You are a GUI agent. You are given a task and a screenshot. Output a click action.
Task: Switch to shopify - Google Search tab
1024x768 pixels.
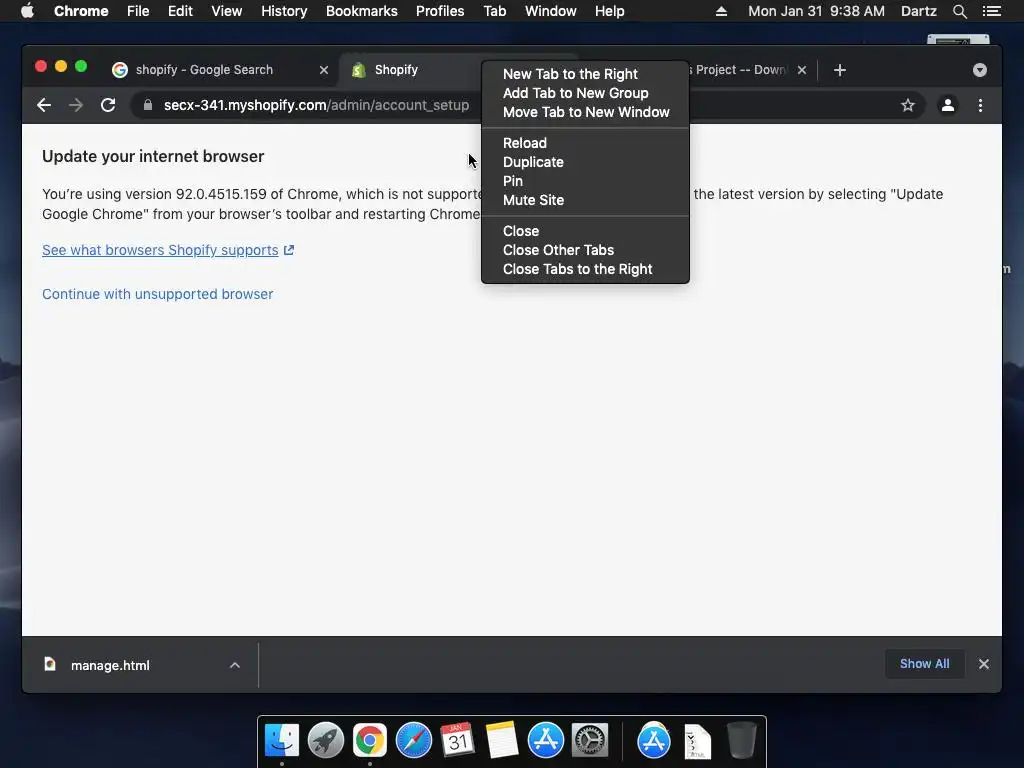pyautogui.click(x=222, y=70)
